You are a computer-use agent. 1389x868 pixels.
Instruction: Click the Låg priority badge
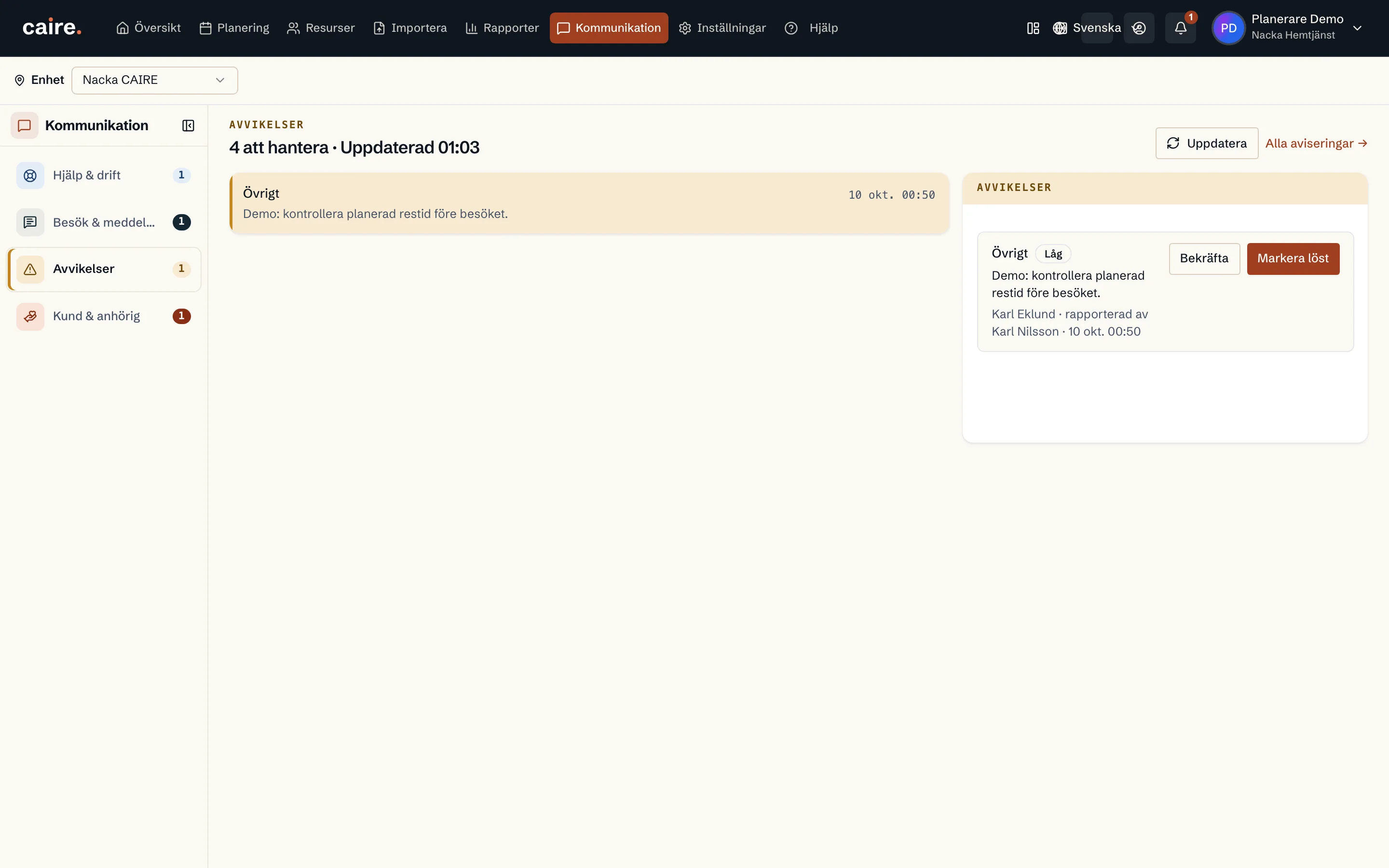1053,254
